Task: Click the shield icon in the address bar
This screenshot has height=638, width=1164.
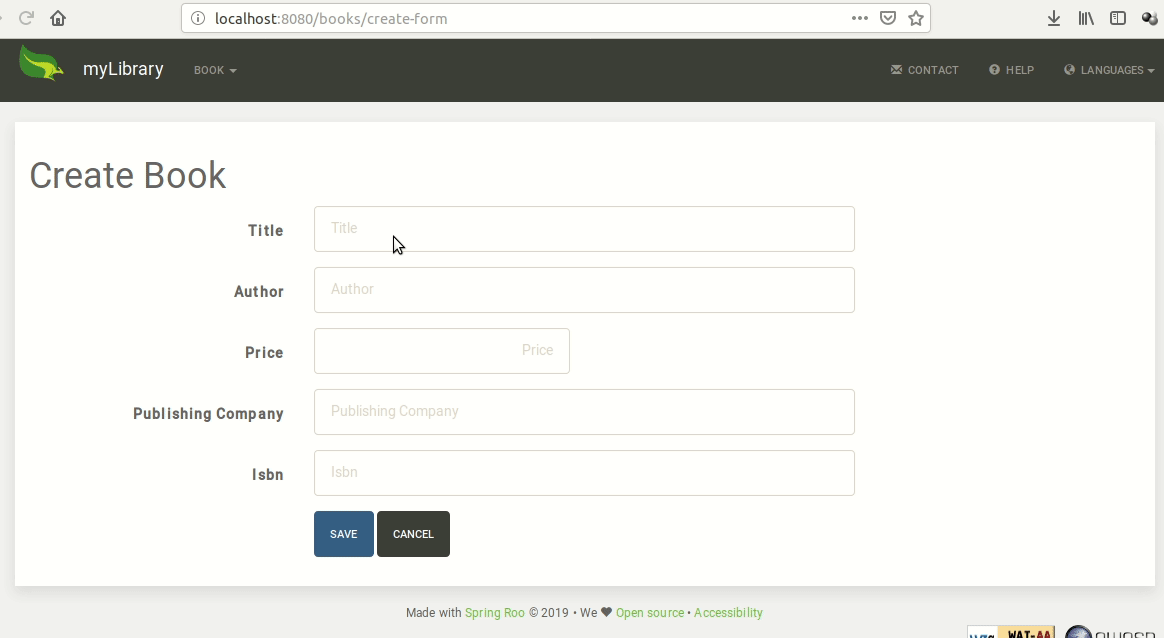Action: pos(888,17)
